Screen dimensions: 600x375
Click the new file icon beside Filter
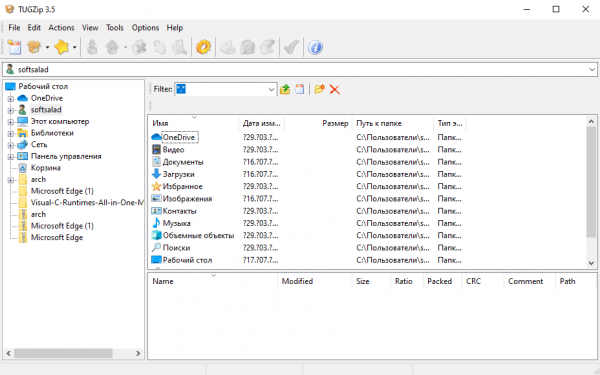click(x=300, y=90)
